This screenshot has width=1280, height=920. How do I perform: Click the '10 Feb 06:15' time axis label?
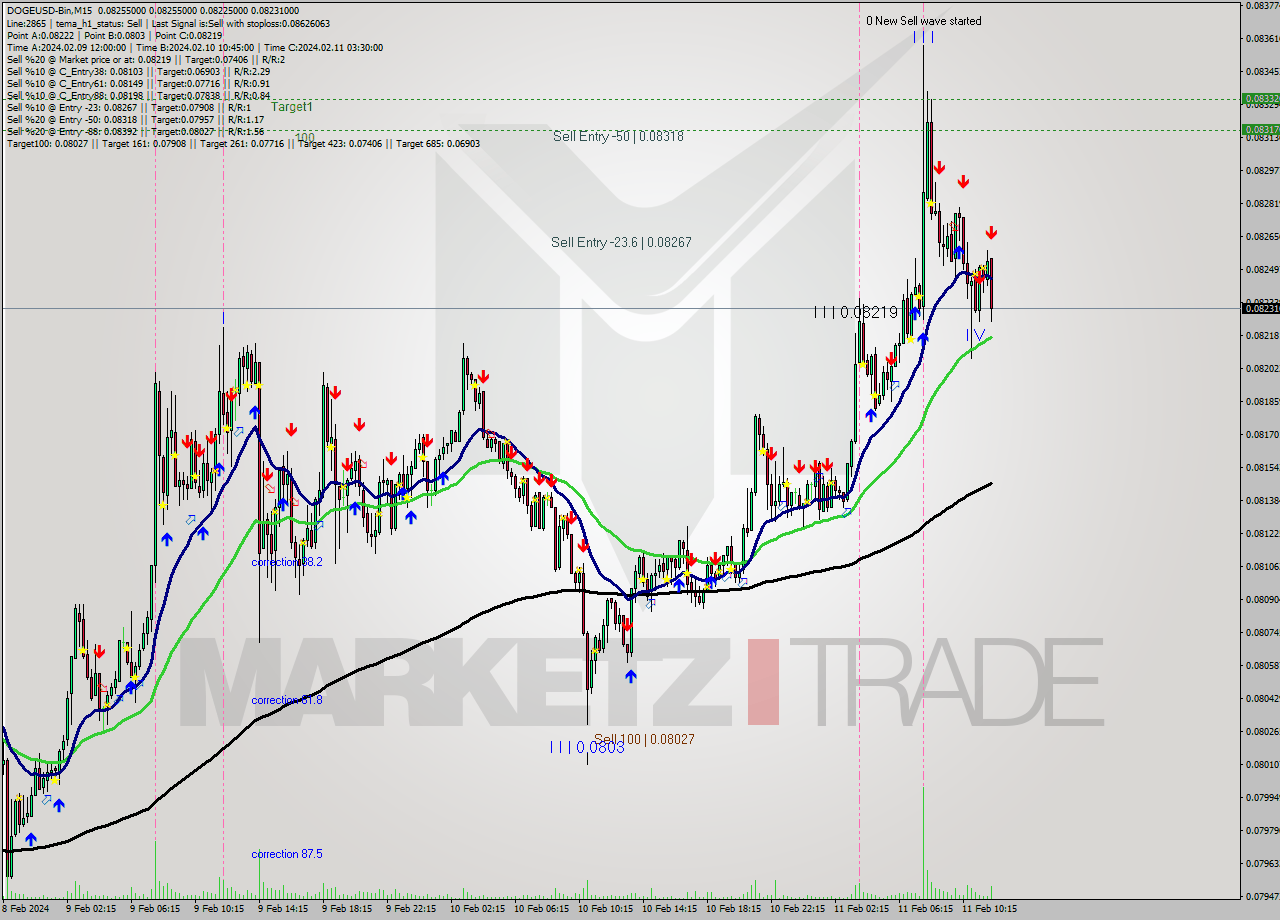(x=541, y=909)
